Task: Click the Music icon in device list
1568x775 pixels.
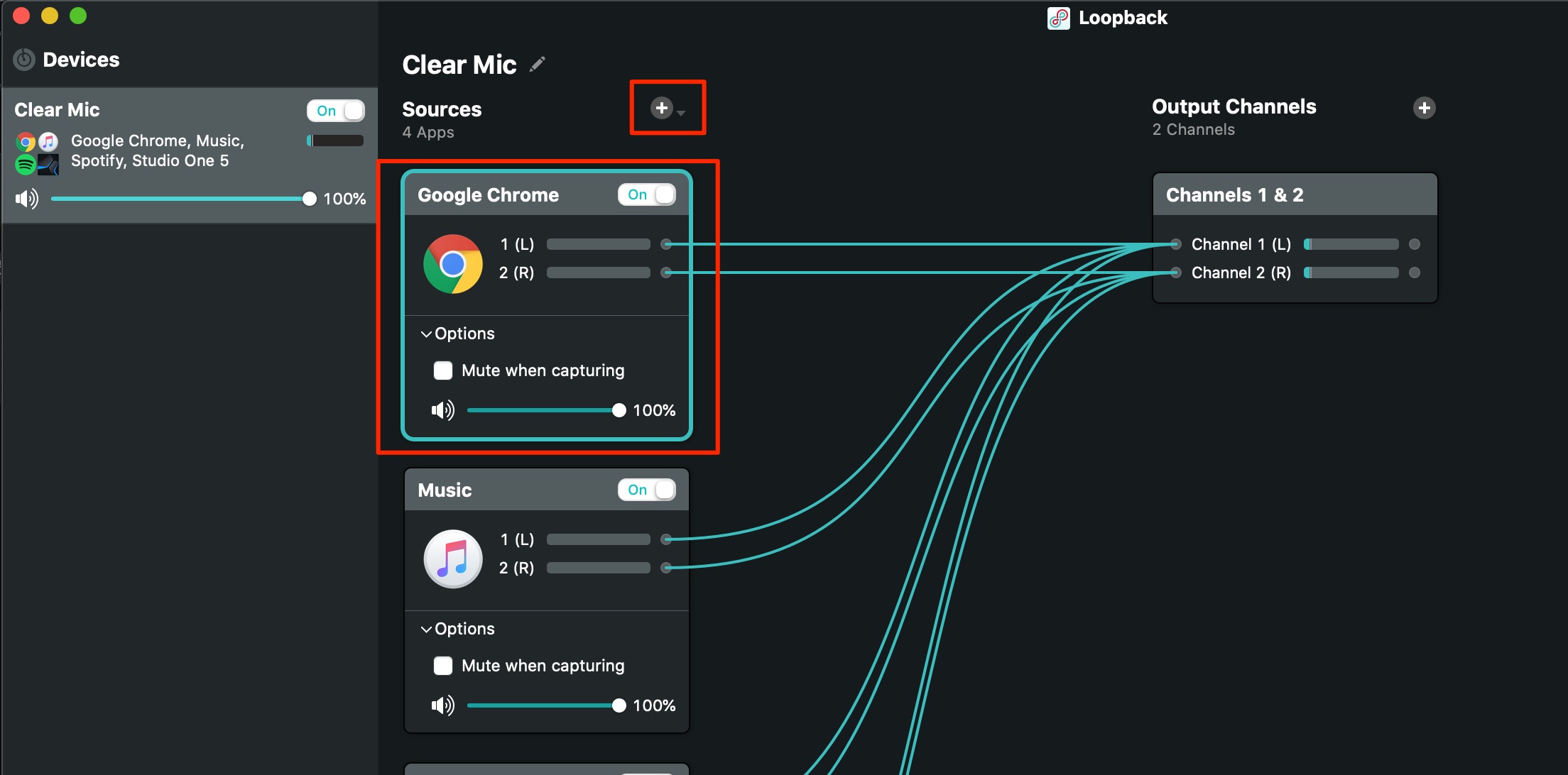Action: 48,142
